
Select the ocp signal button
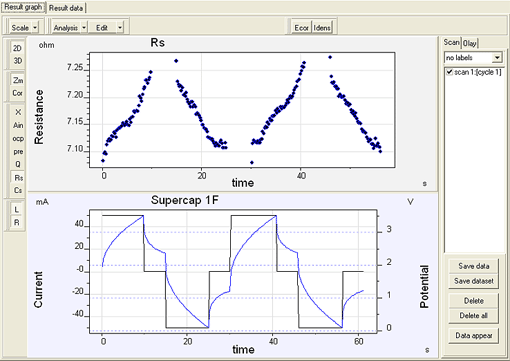(x=18, y=138)
